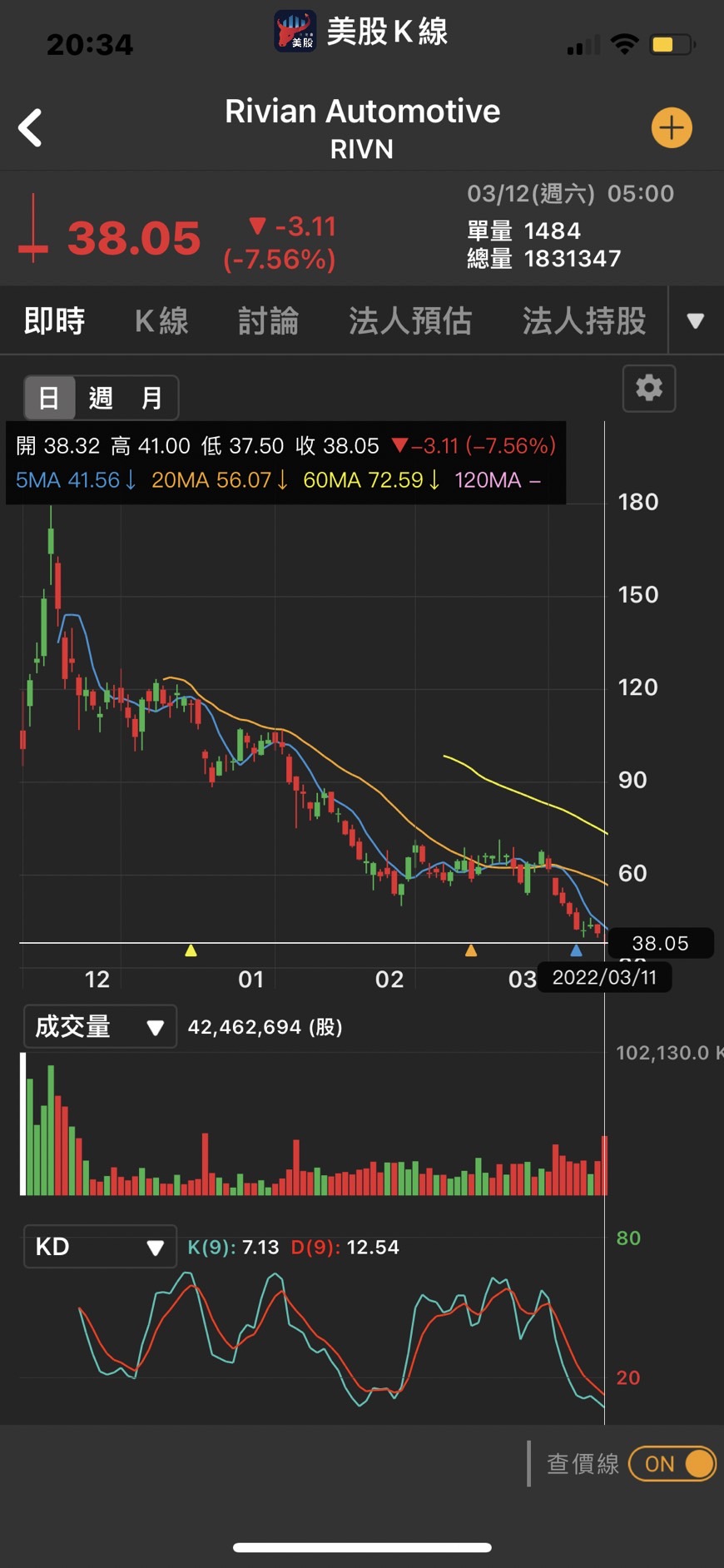Tap the battery status icon
724x1568 pixels.
673,44
